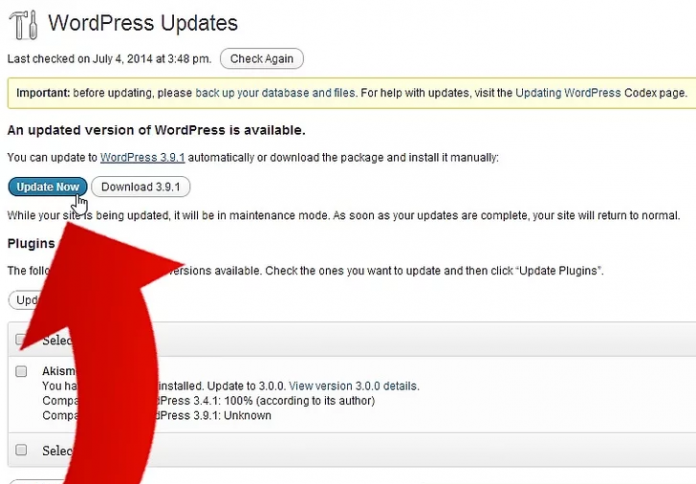
Task: Open the back up your database link
Action: coord(275,93)
